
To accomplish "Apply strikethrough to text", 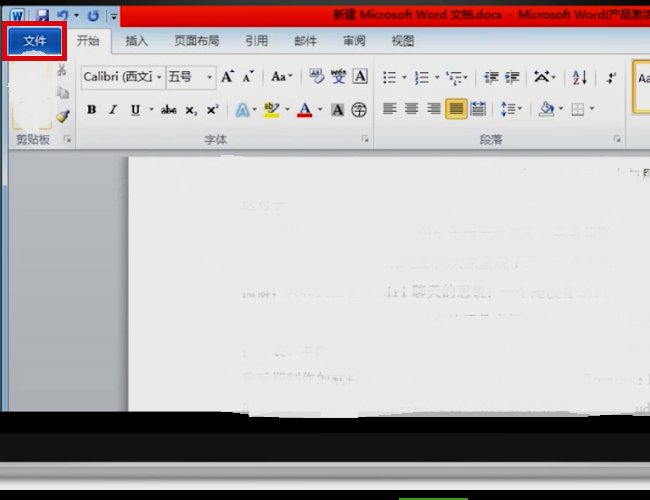I will (169, 110).
